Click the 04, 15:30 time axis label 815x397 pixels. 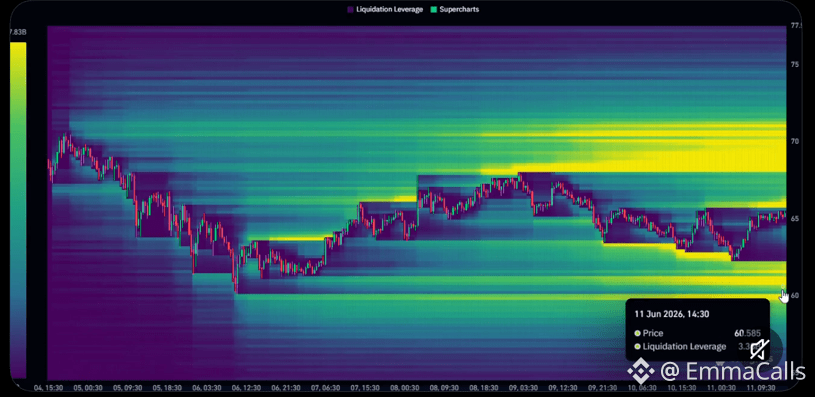(x=48, y=388)
